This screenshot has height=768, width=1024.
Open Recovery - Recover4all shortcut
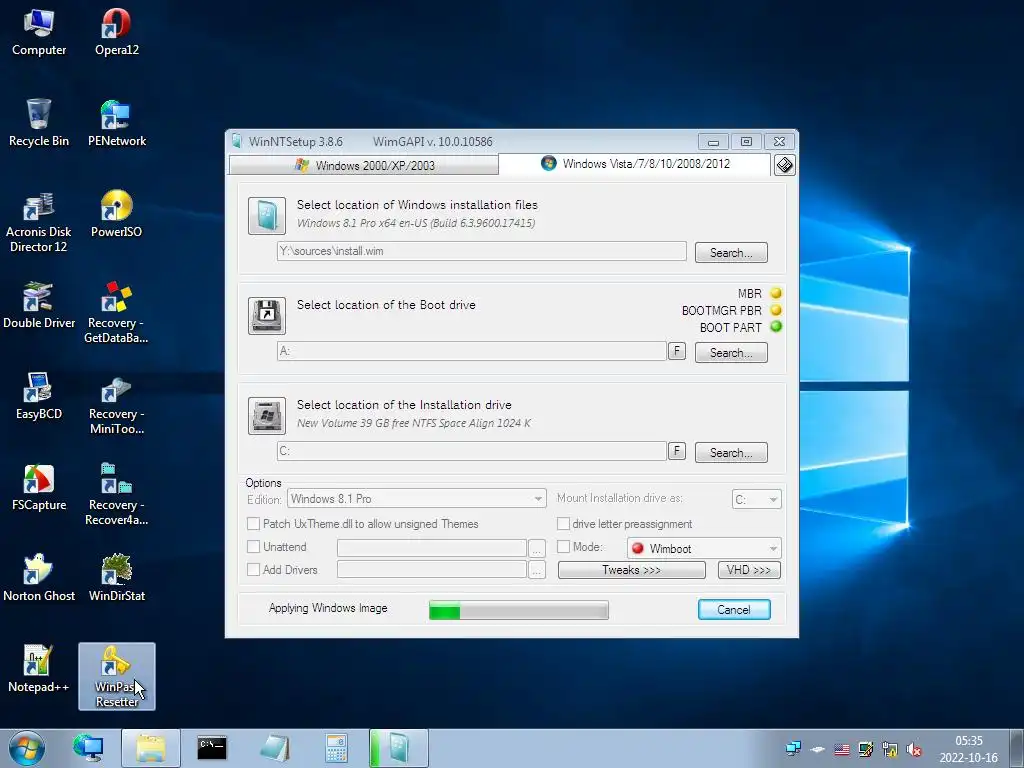pyautogui.click(x=116, y=495)
